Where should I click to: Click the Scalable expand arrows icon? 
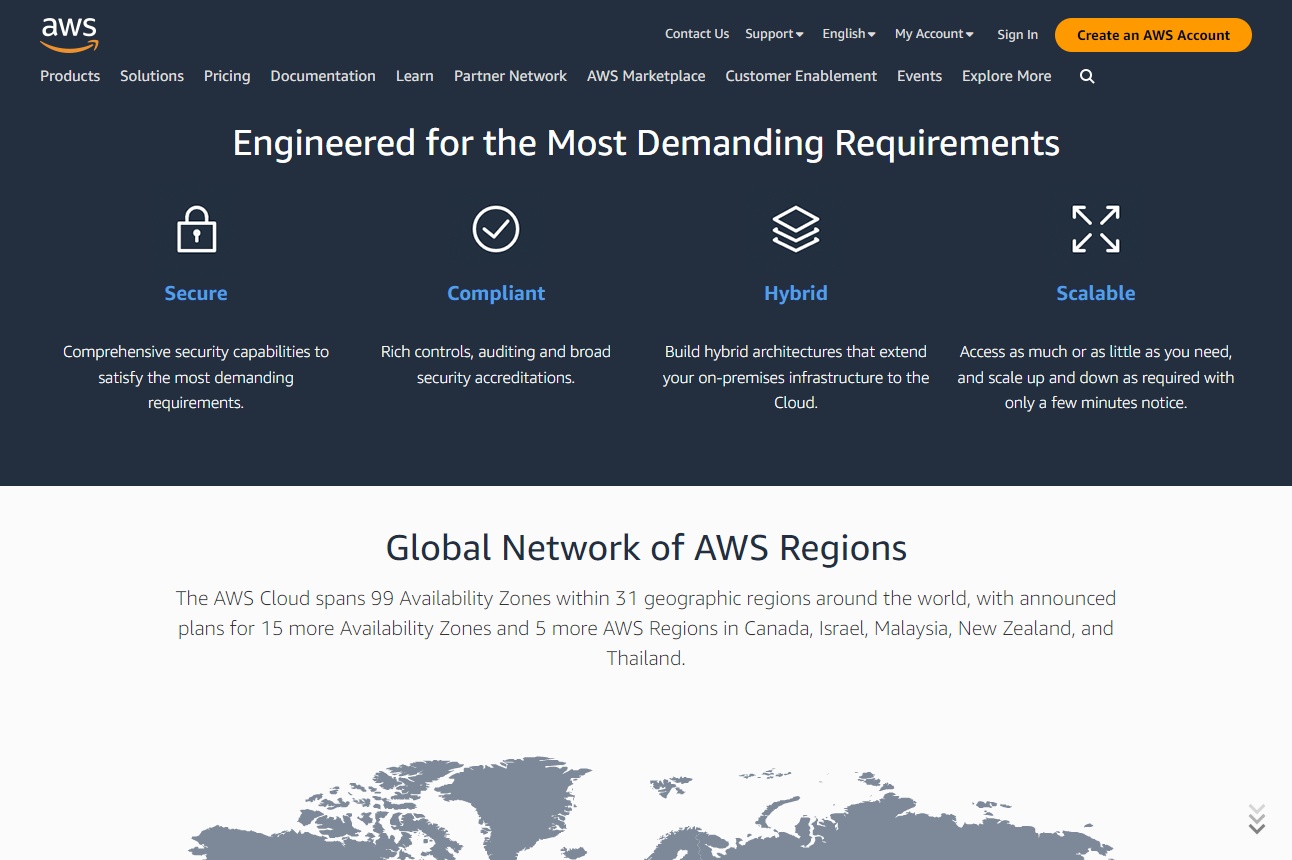pyautogui.click(x=1096, y=229)
